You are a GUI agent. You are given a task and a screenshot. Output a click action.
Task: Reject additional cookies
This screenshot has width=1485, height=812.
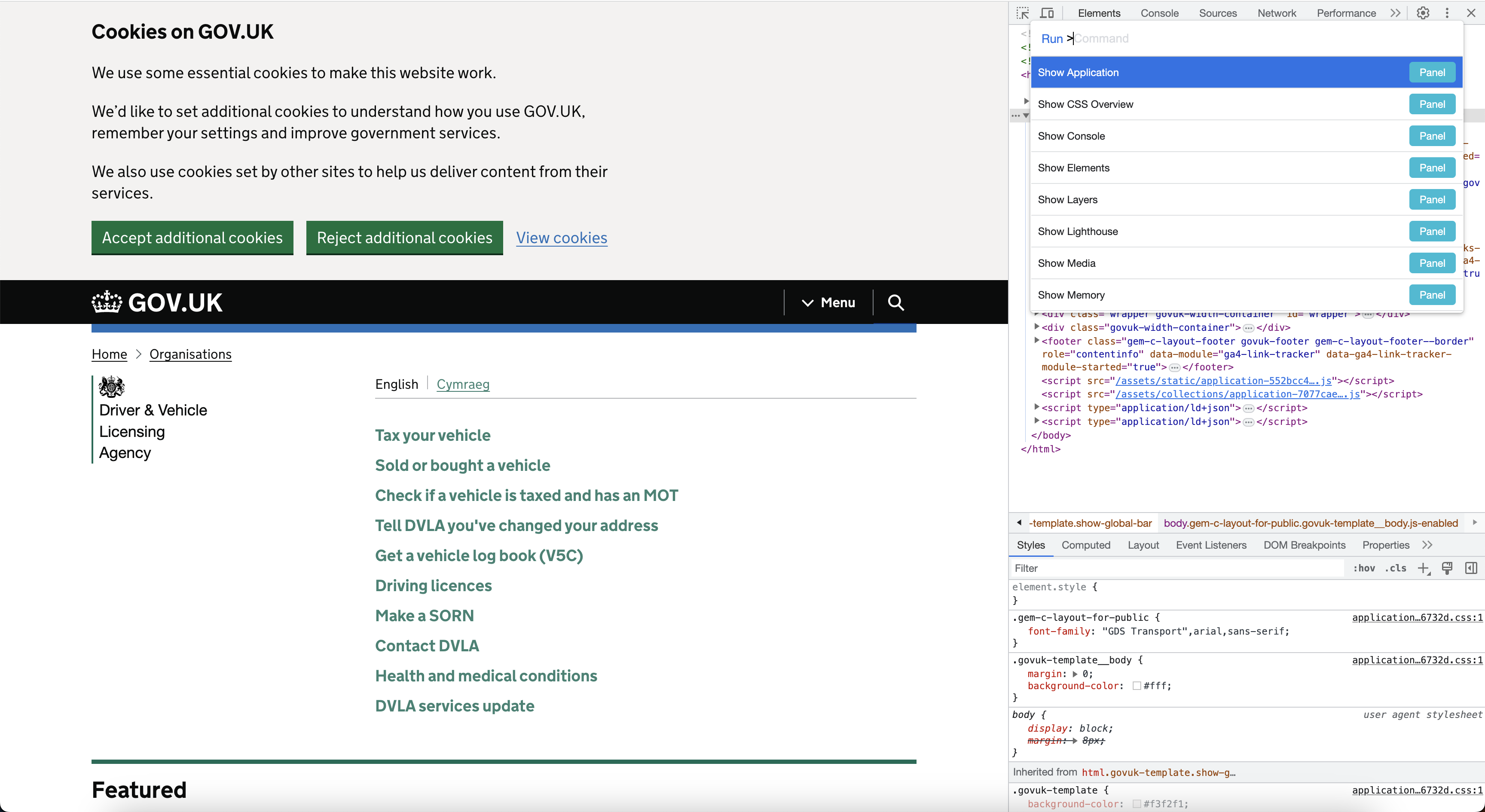click(x=404, y=238)
